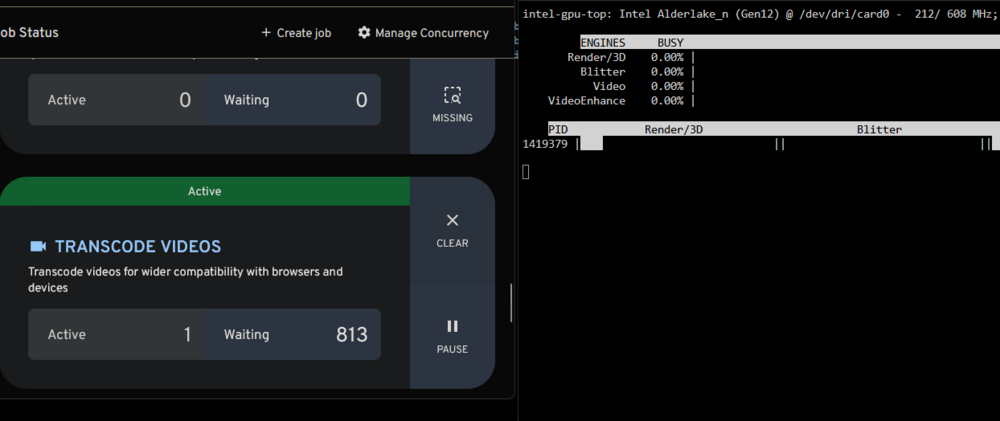Click the jobs panel scrollbar thumb

click(x=511, y=302)
